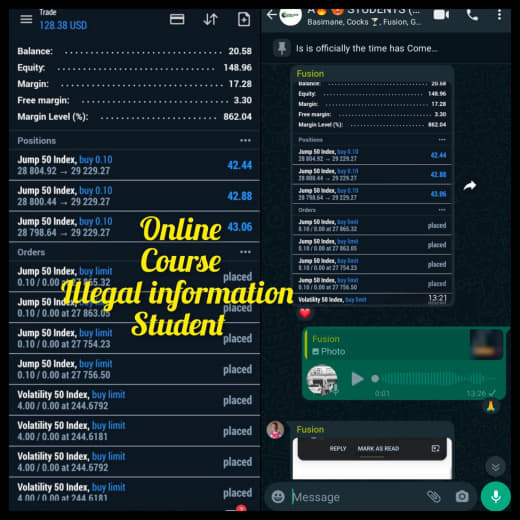Tap REPLY in the notification preview
Image resolution: width=520 pixels, height=520 pixels.
pyautogui.click(x=338, y=449)
